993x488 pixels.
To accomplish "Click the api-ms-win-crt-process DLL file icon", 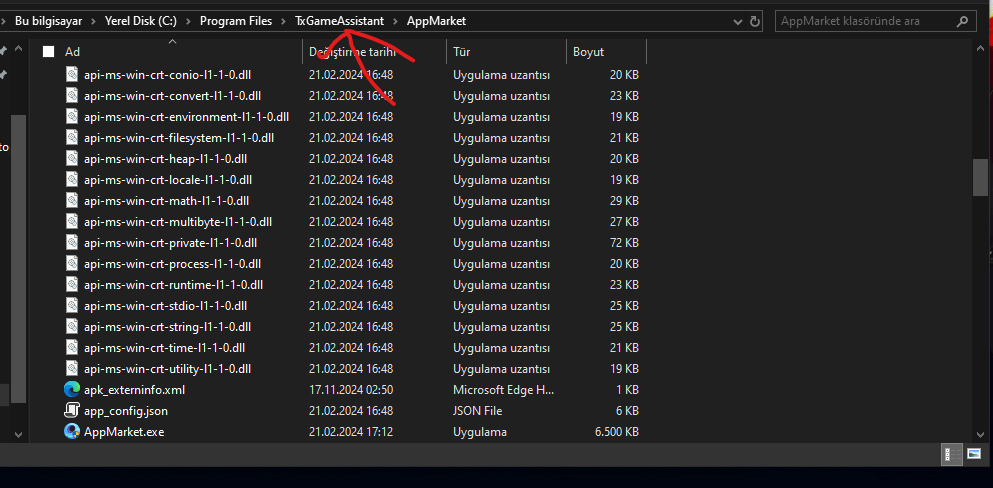I will pos(72,263).
